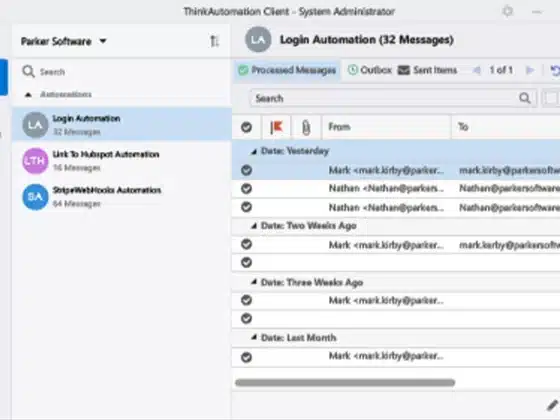The width and height of the screenshot is (560, 420).
Task: Click status check on first Nathan message
Action: 246,189
